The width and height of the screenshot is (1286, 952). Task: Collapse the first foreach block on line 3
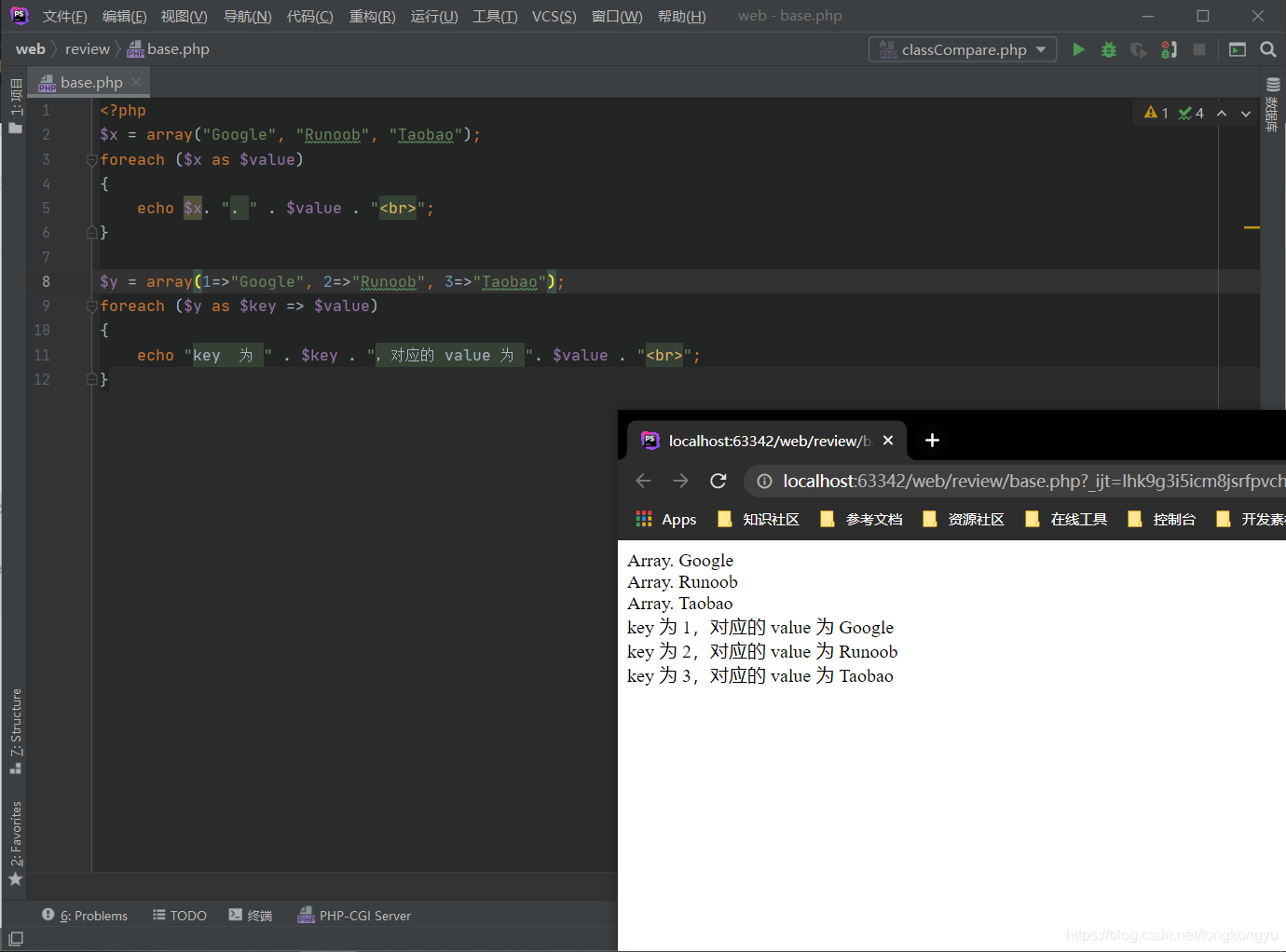tap(92, 160)
